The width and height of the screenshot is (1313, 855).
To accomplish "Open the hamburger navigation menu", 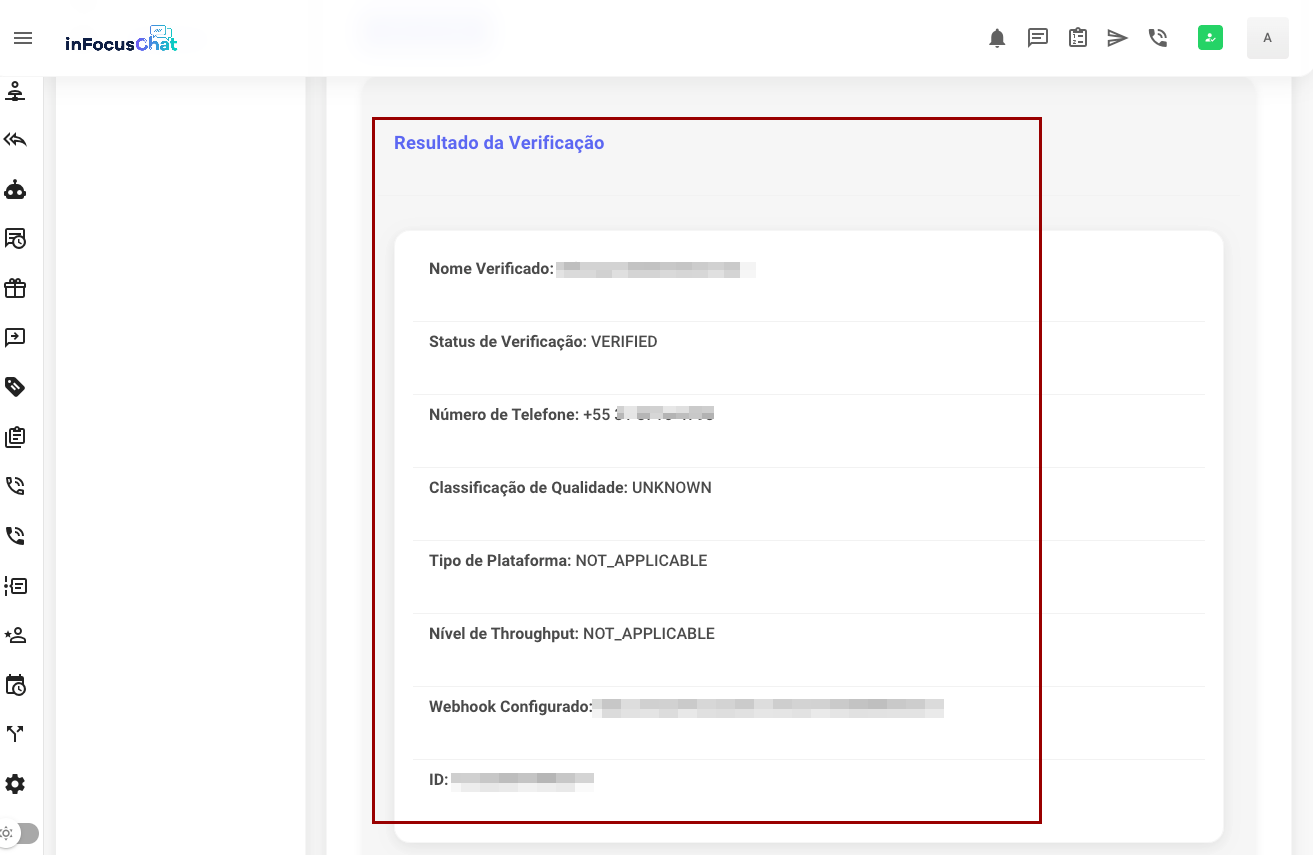I will 23,39.
